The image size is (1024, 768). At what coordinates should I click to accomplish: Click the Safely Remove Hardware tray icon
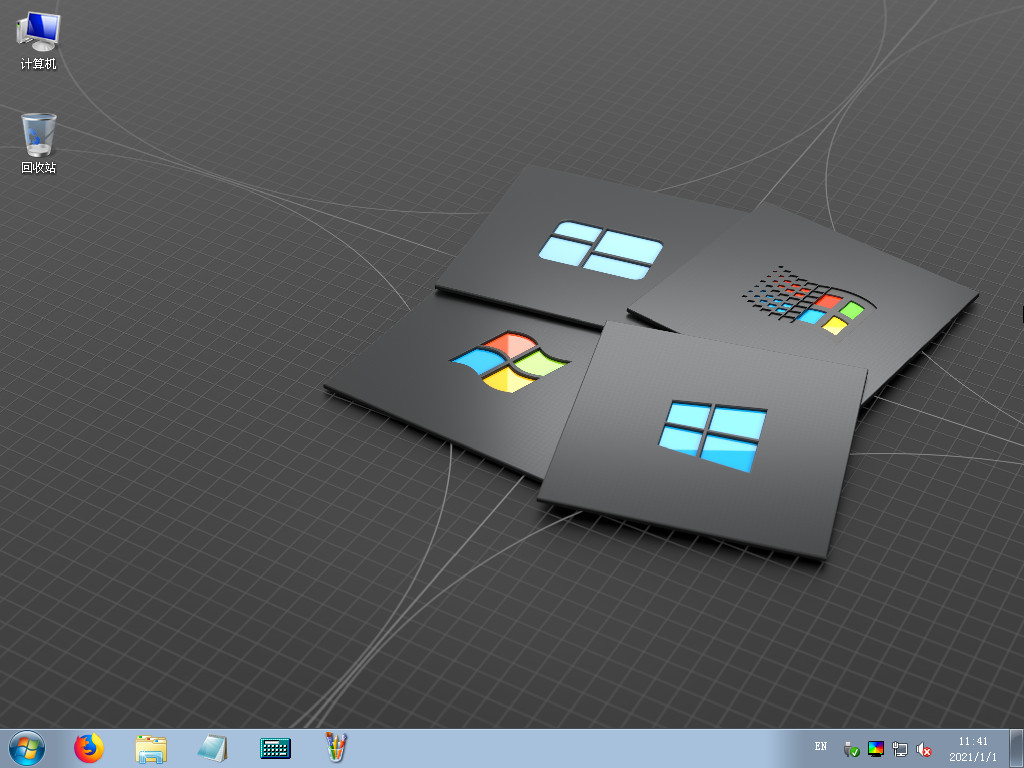click(x=851, y=748)
